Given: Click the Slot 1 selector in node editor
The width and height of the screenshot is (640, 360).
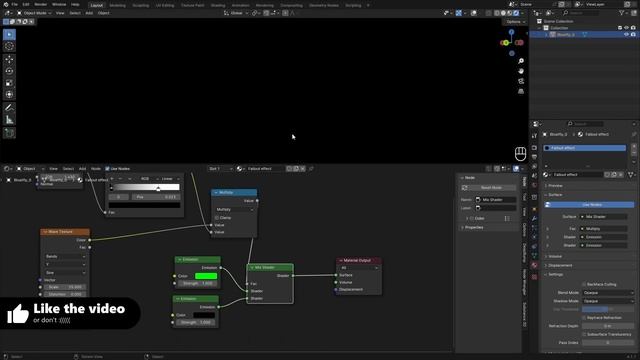Looking at the screenshot, I should (x=220, y=169).
